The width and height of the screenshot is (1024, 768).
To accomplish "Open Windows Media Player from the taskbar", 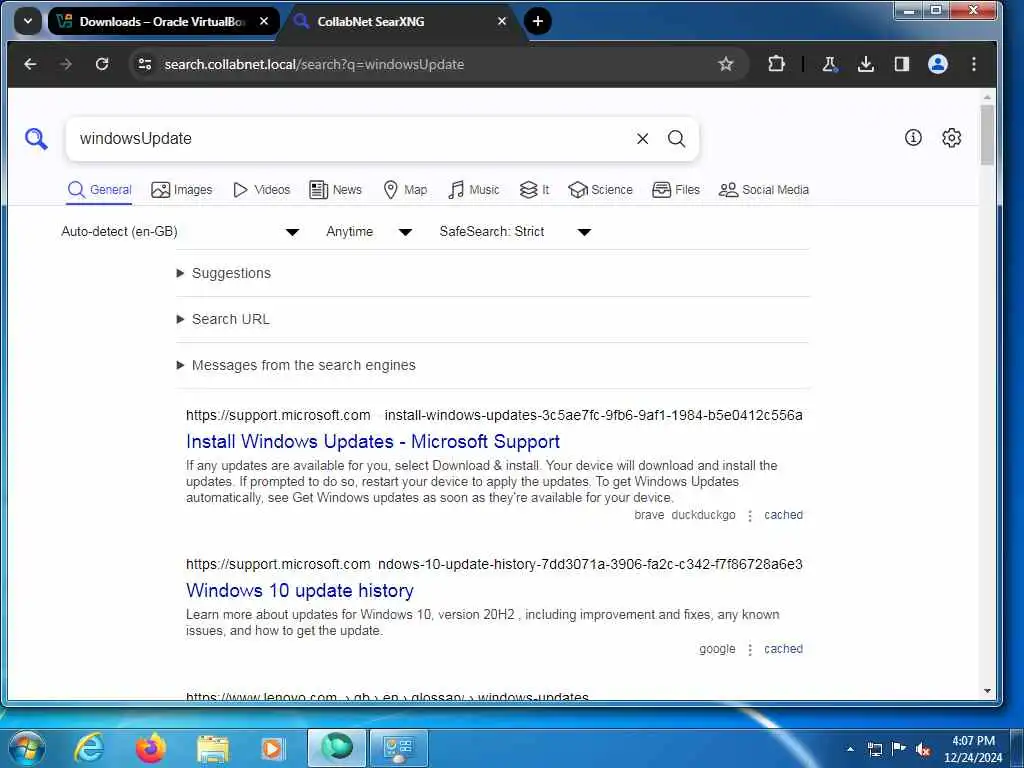I will [273, 749].
